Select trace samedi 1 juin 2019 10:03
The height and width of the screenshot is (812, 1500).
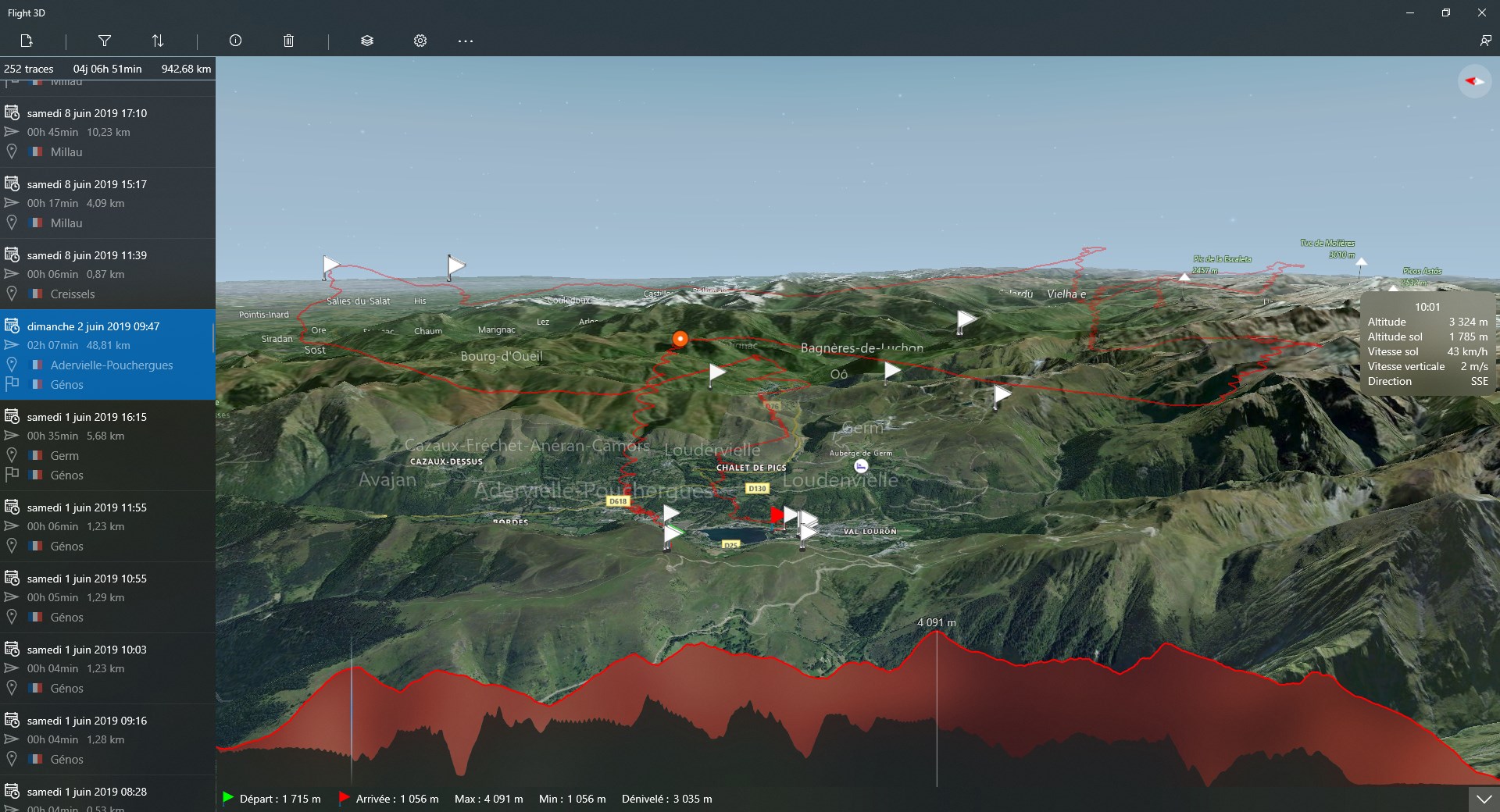[x=108, y=668]
